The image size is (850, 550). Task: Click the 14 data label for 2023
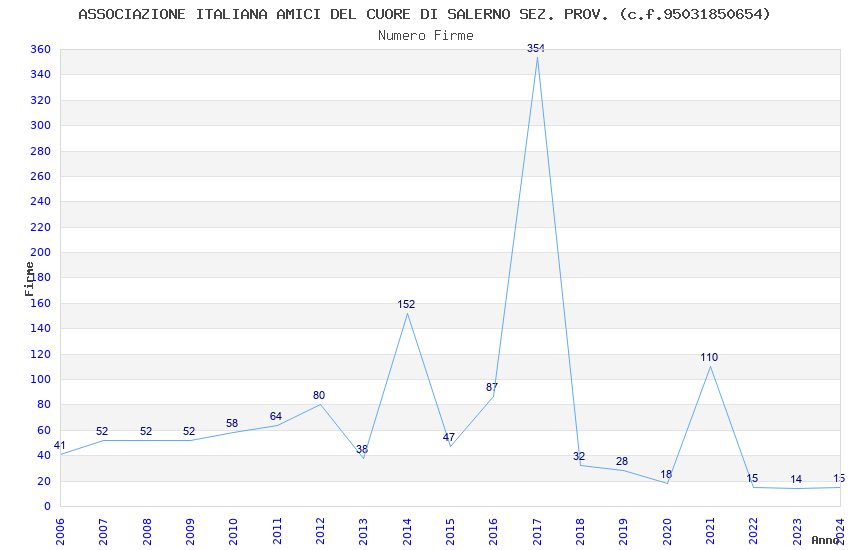(796, 480)
